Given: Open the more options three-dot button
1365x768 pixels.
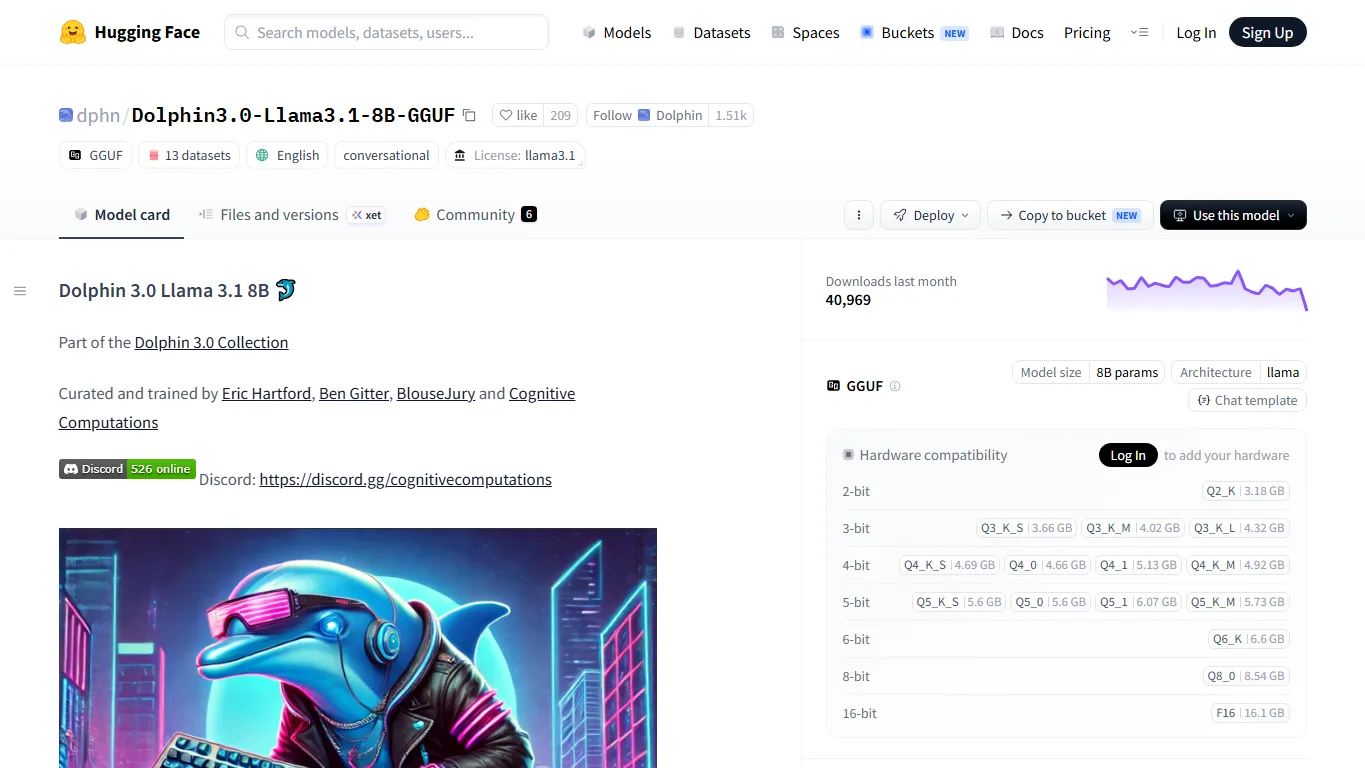Looking at the screenshot, I should (859, 215).
